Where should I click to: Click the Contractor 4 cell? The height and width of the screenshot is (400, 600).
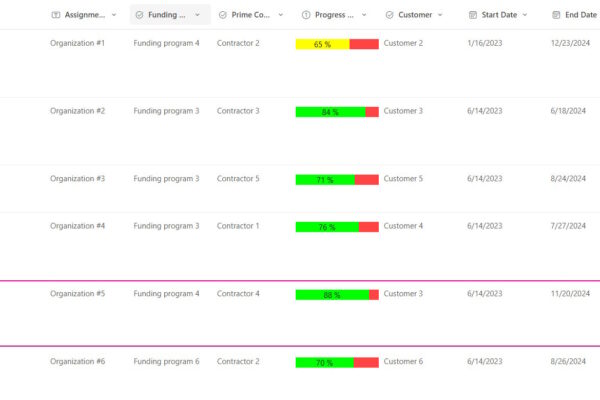coord(238,294)
